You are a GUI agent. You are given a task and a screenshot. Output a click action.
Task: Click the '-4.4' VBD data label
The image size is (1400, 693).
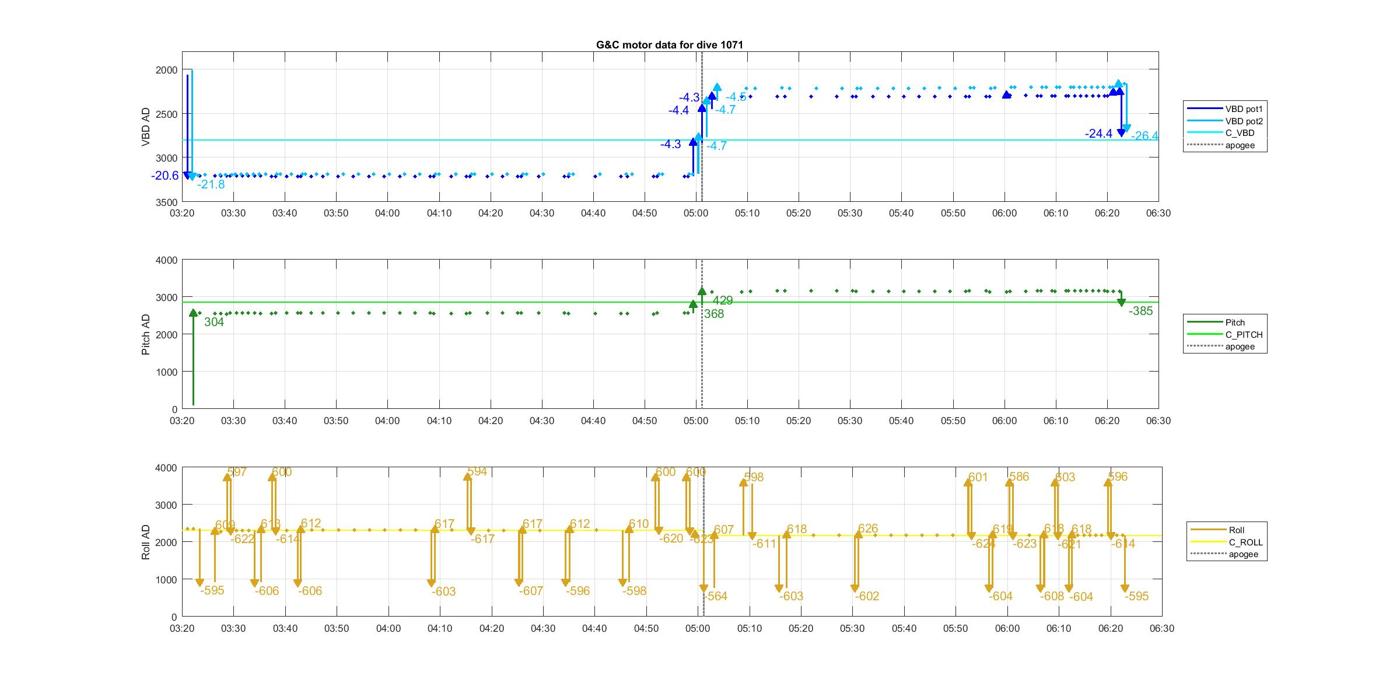679,111
